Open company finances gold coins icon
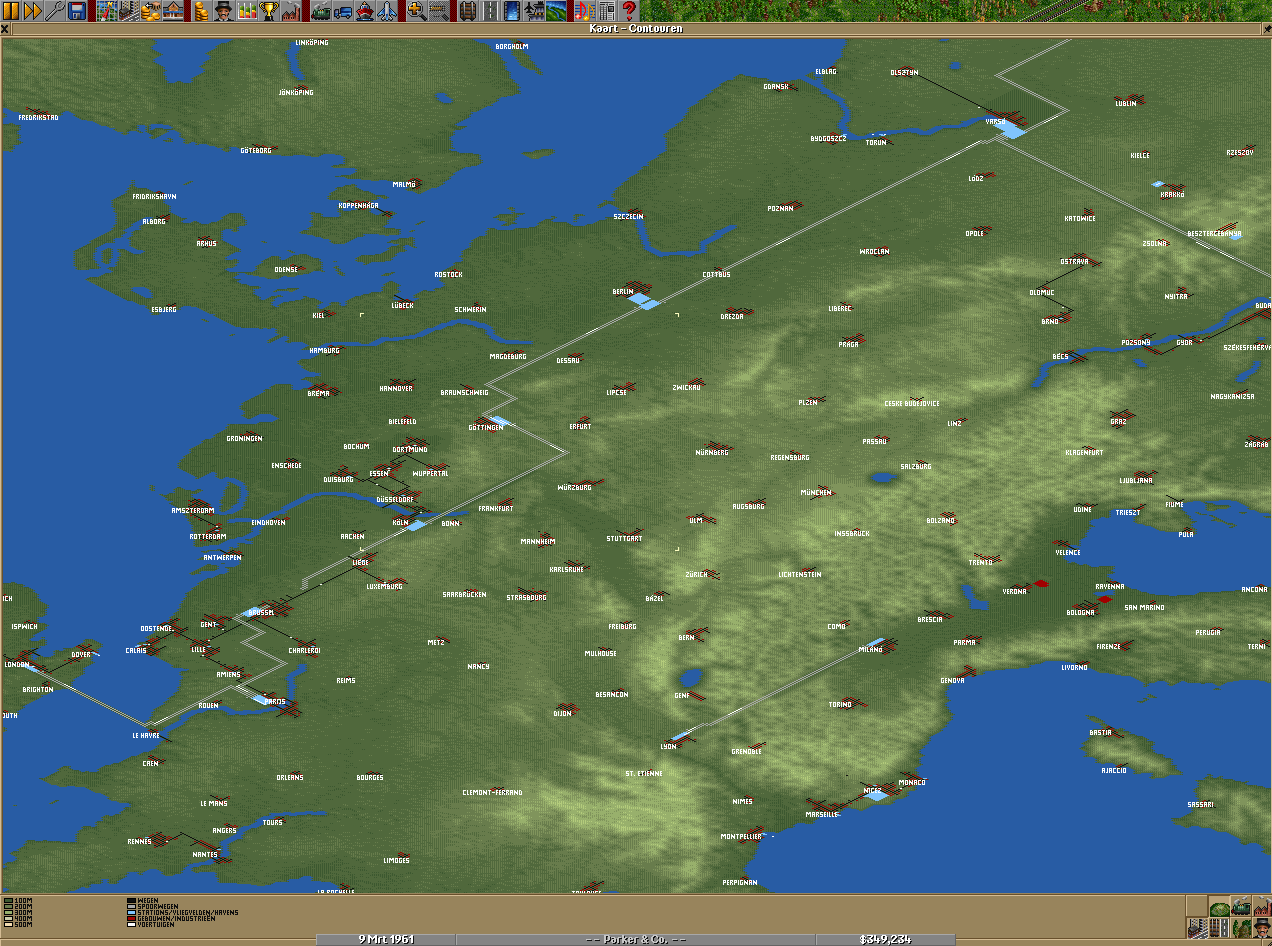The width and height of the screenshot is (1272, 946). pos(203,12)
